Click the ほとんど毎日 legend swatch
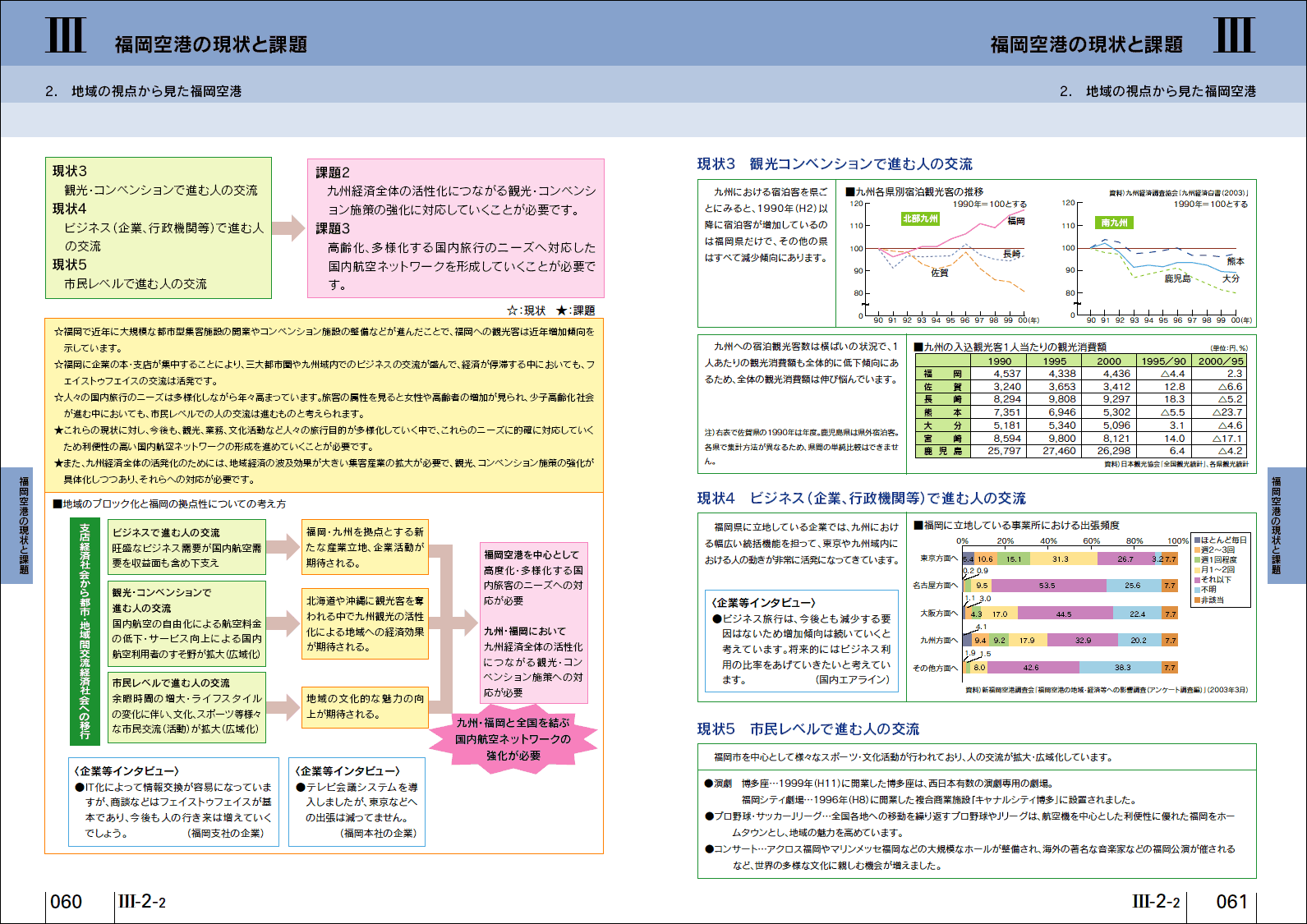Image resolution: width=1307 pixels, height=924 pixels. [1198, 540]
